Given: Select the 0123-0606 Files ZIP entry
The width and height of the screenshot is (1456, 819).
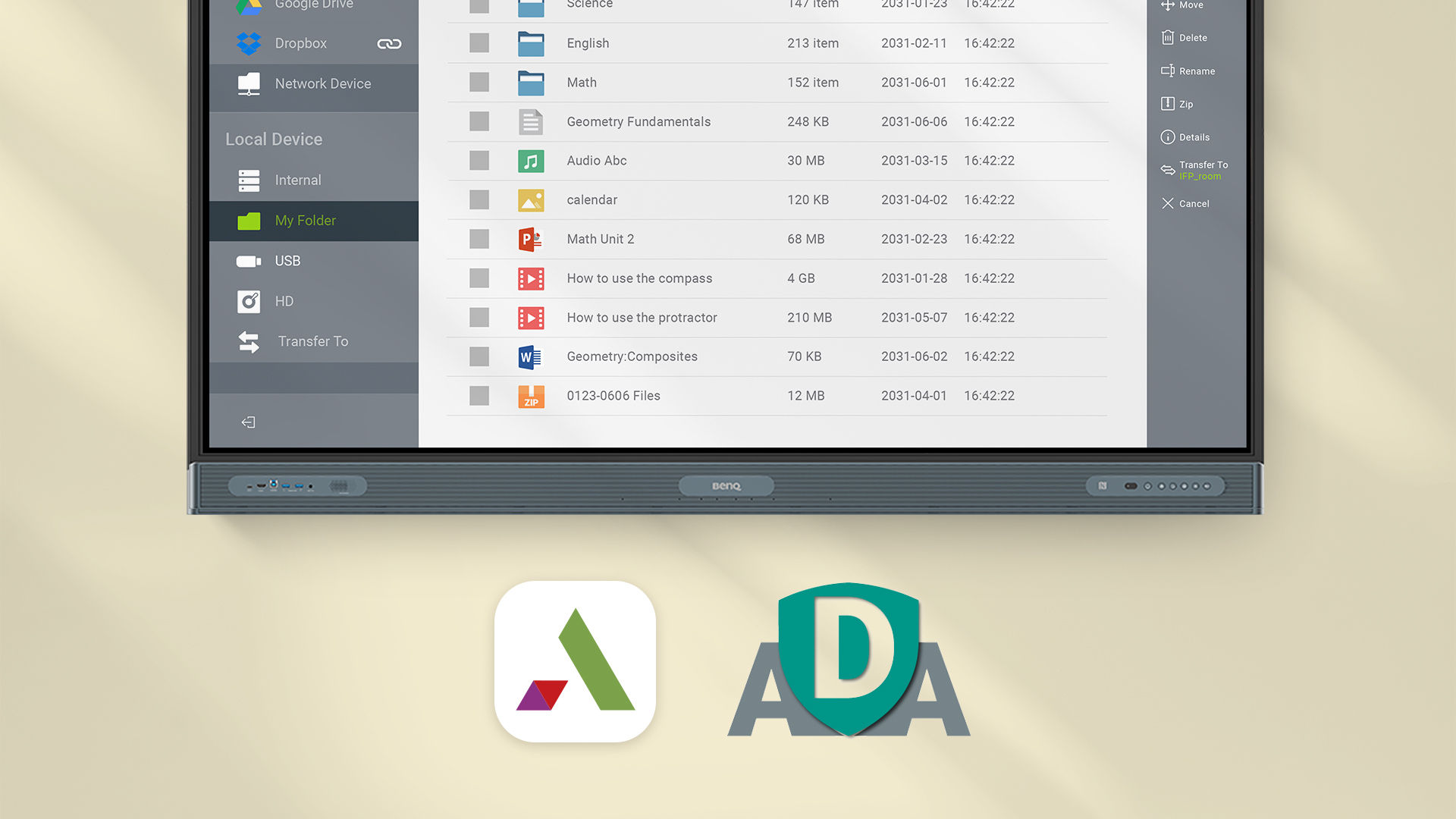Looking at the screenshot, I should [x=613, y=395].
